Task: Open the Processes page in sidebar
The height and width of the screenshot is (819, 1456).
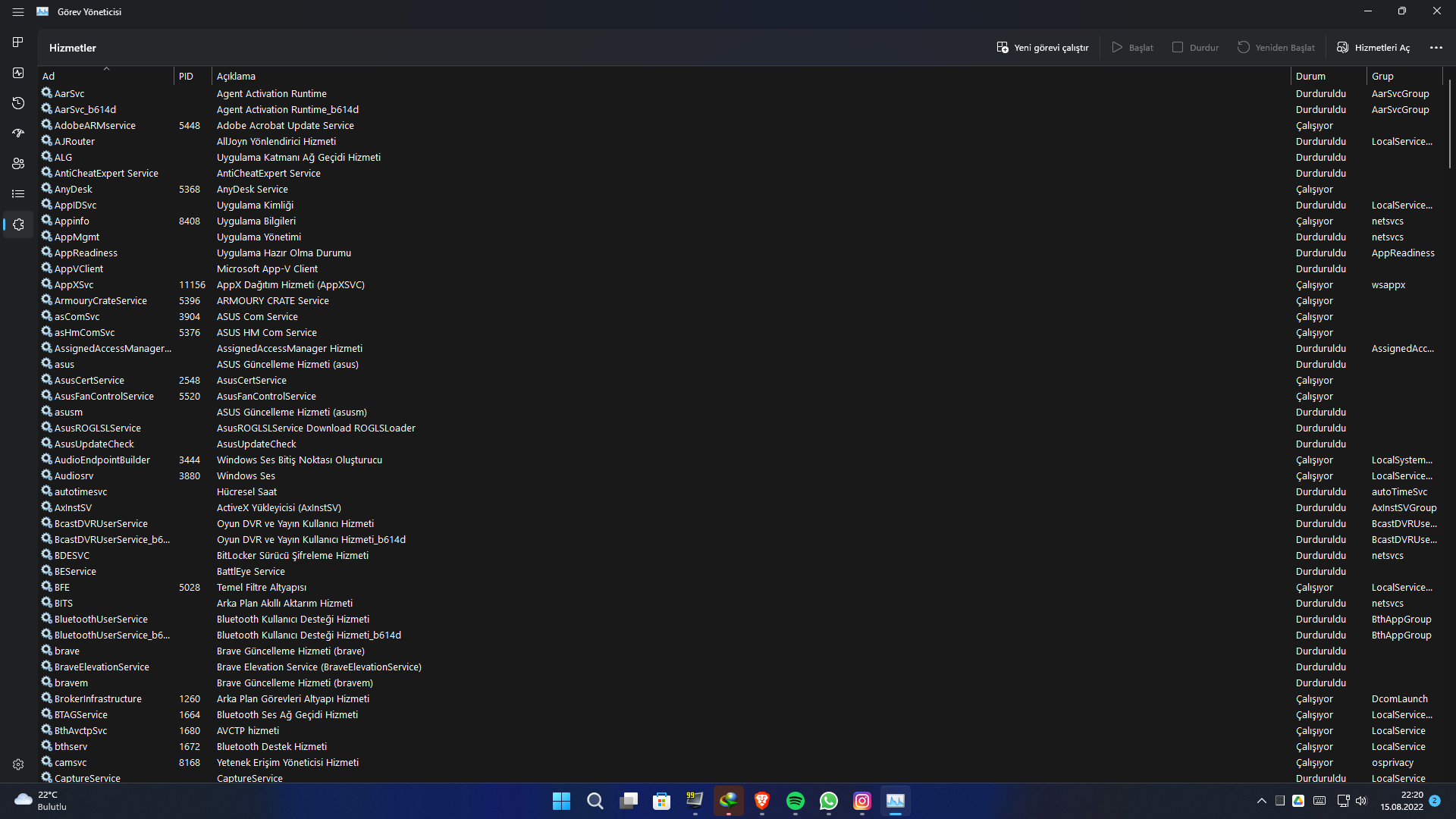Action: 18,42
